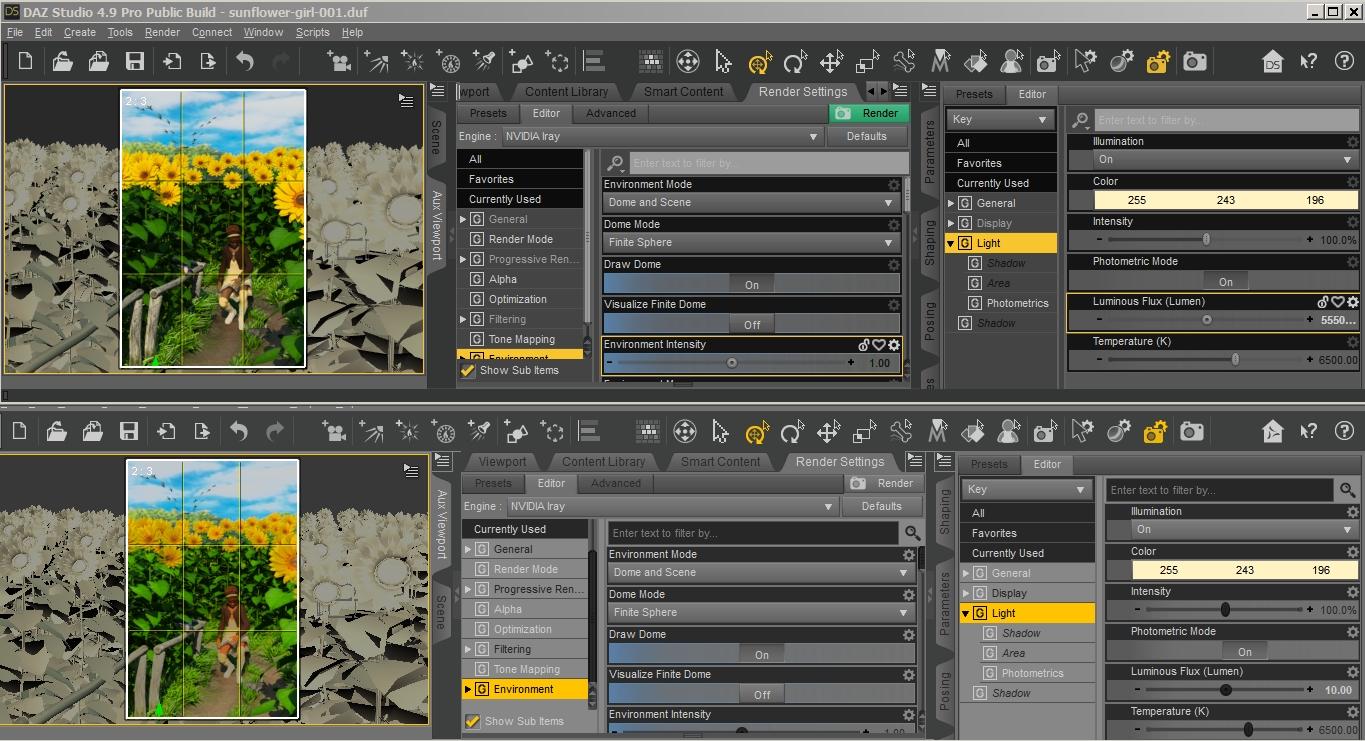Image resolution: width=1365 pixels, height=741 pixels.
Task: Click Create New Camera icon in upper toolbar
Action: click(340, 62)
